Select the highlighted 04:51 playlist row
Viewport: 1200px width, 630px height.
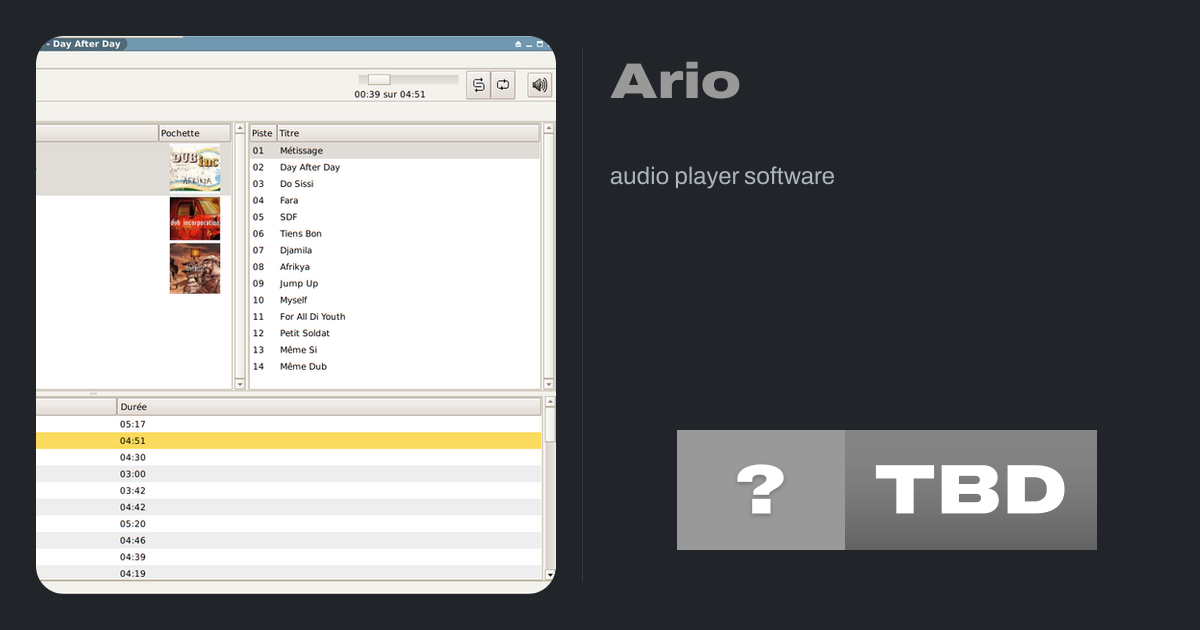(290, 441)
